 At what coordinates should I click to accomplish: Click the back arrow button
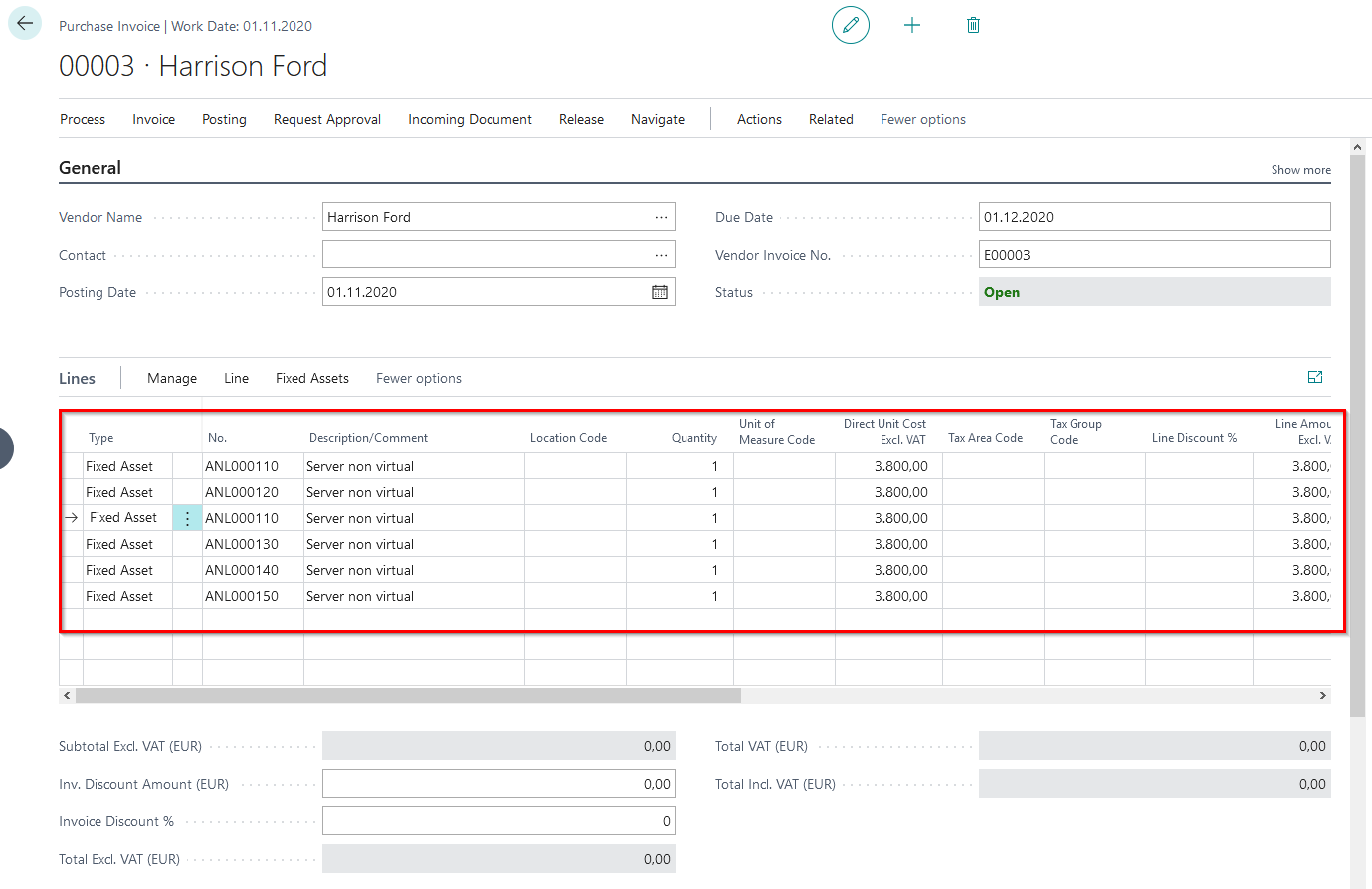[x=25, y=24]
